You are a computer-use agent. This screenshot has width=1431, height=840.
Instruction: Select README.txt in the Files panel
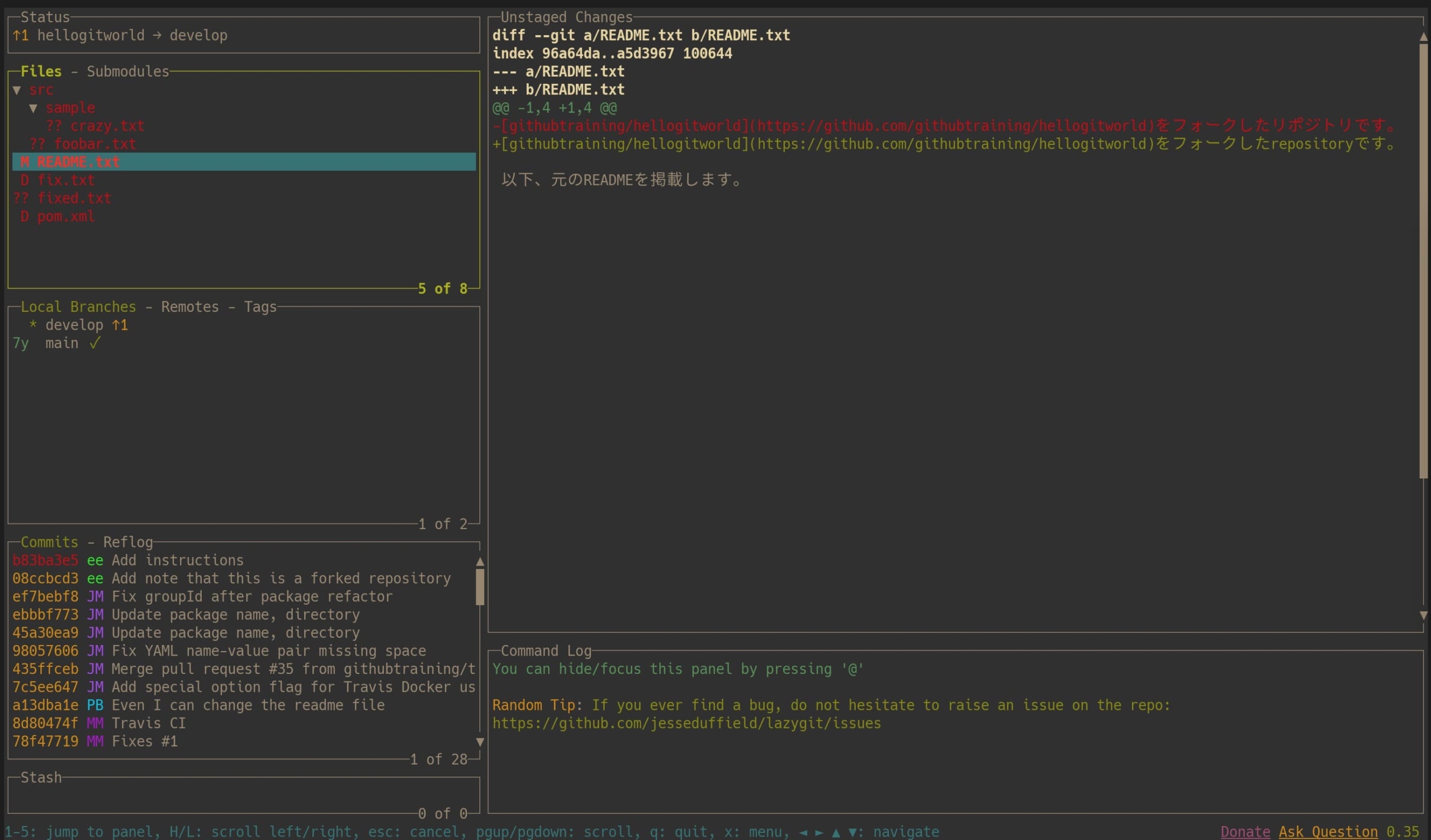point(78,162)
